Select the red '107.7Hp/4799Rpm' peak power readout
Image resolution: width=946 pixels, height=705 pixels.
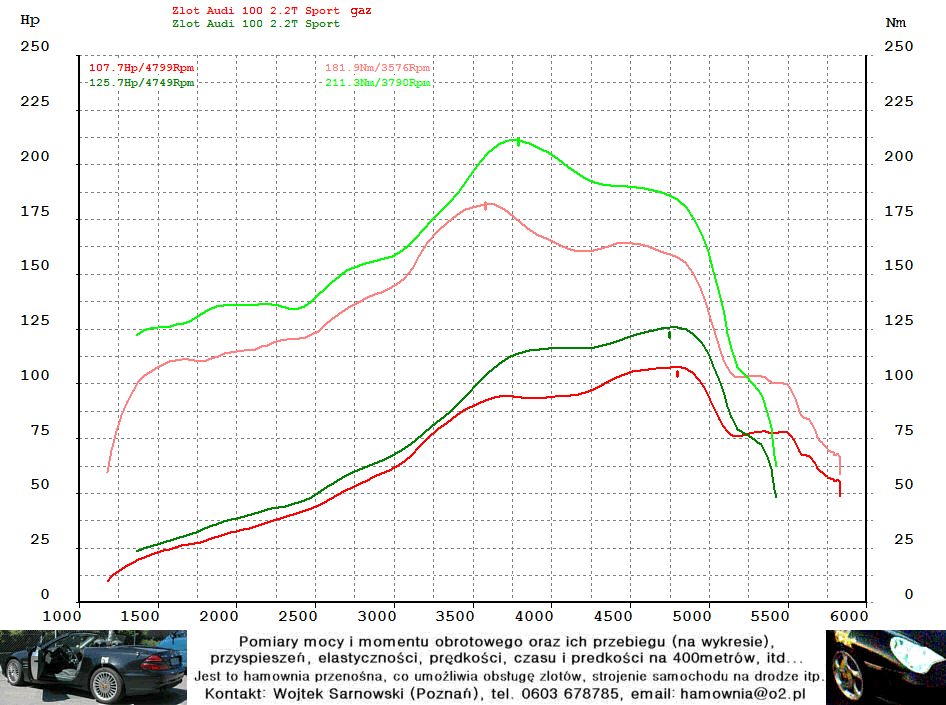click(141, 68)
